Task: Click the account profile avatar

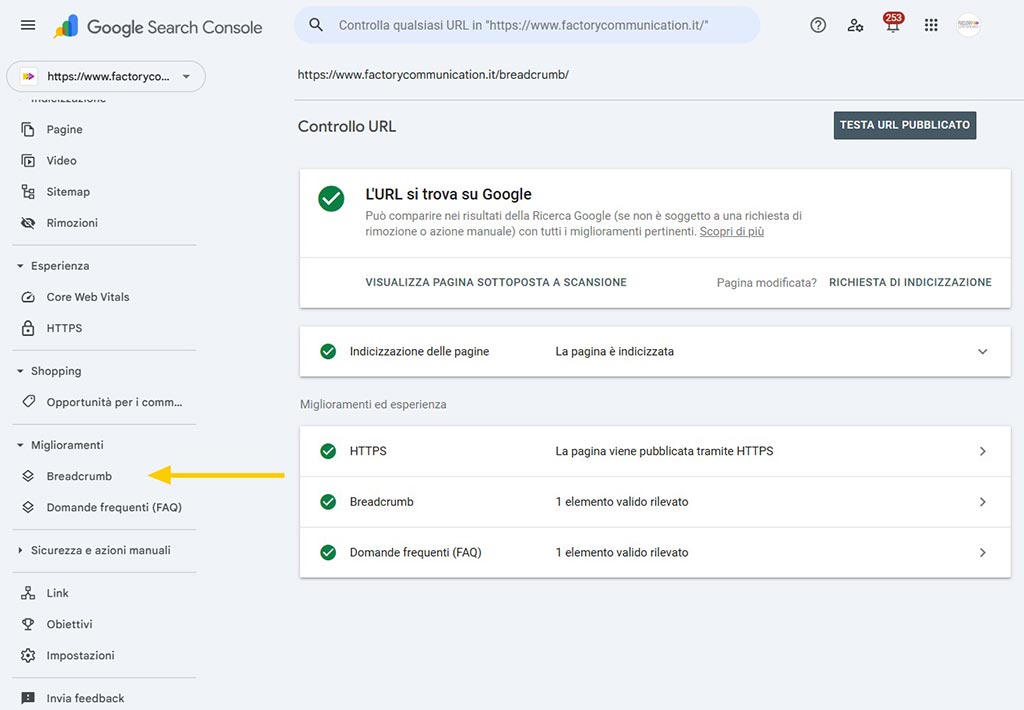Action: 968,25
